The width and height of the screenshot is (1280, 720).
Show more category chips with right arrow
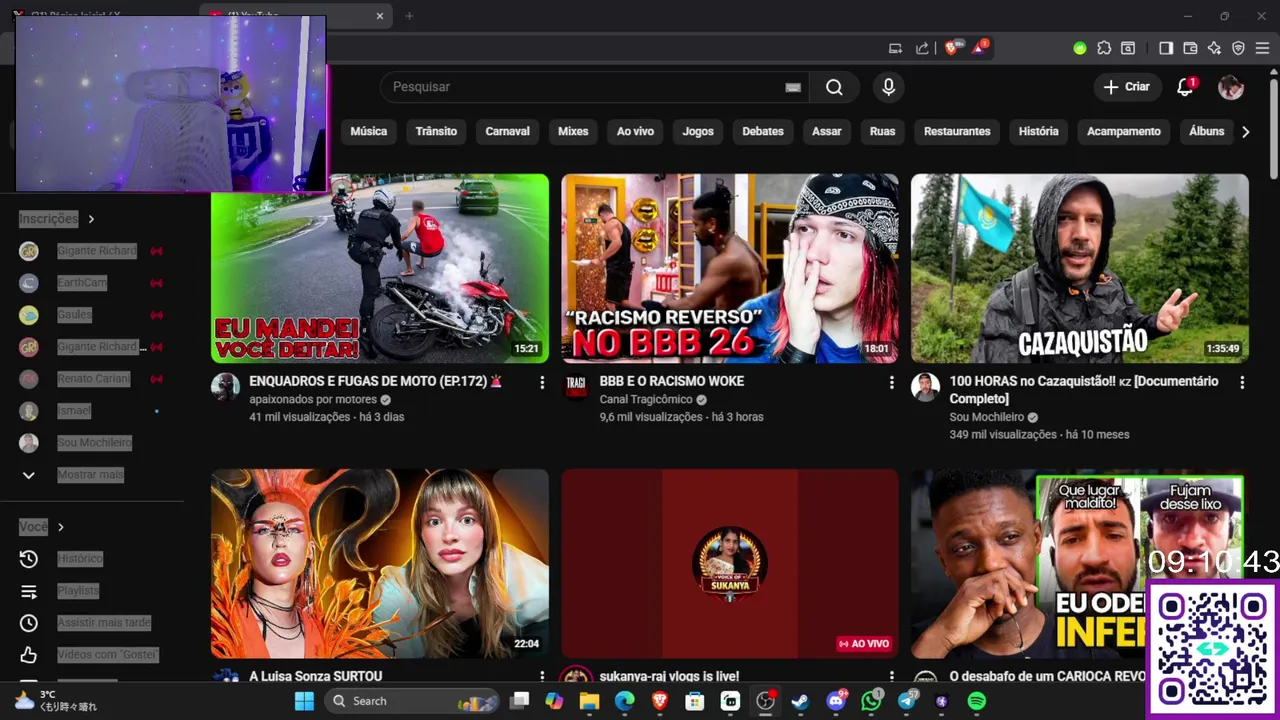click(x=1245, y=131)
